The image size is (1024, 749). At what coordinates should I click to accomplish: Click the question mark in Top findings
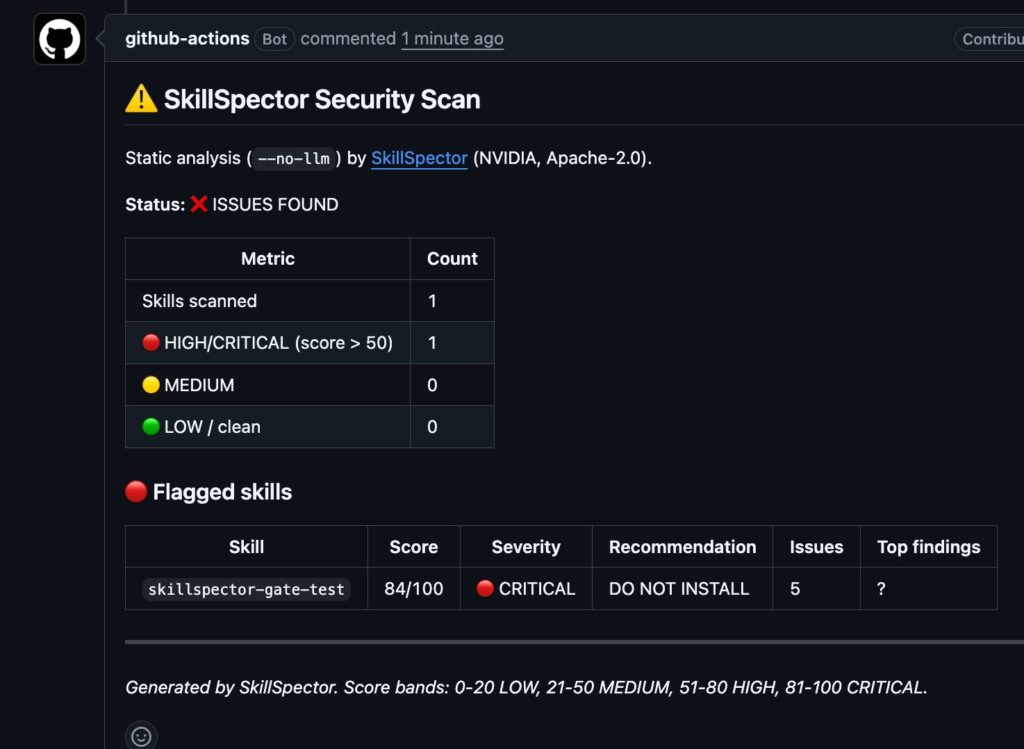pyautogui.click(x=881, y=589)
